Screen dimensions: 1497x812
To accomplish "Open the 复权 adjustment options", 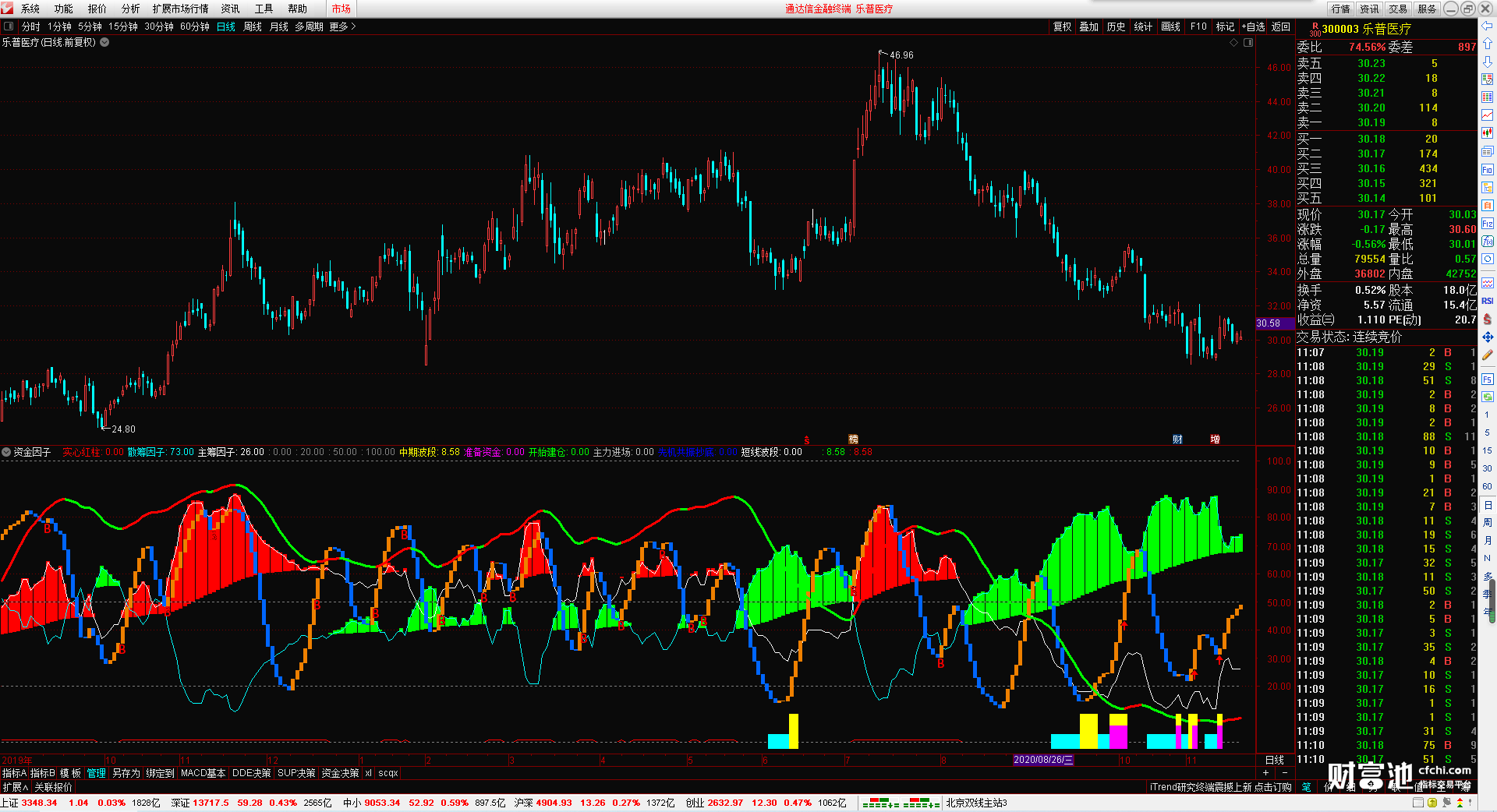I will point(1063,26).
